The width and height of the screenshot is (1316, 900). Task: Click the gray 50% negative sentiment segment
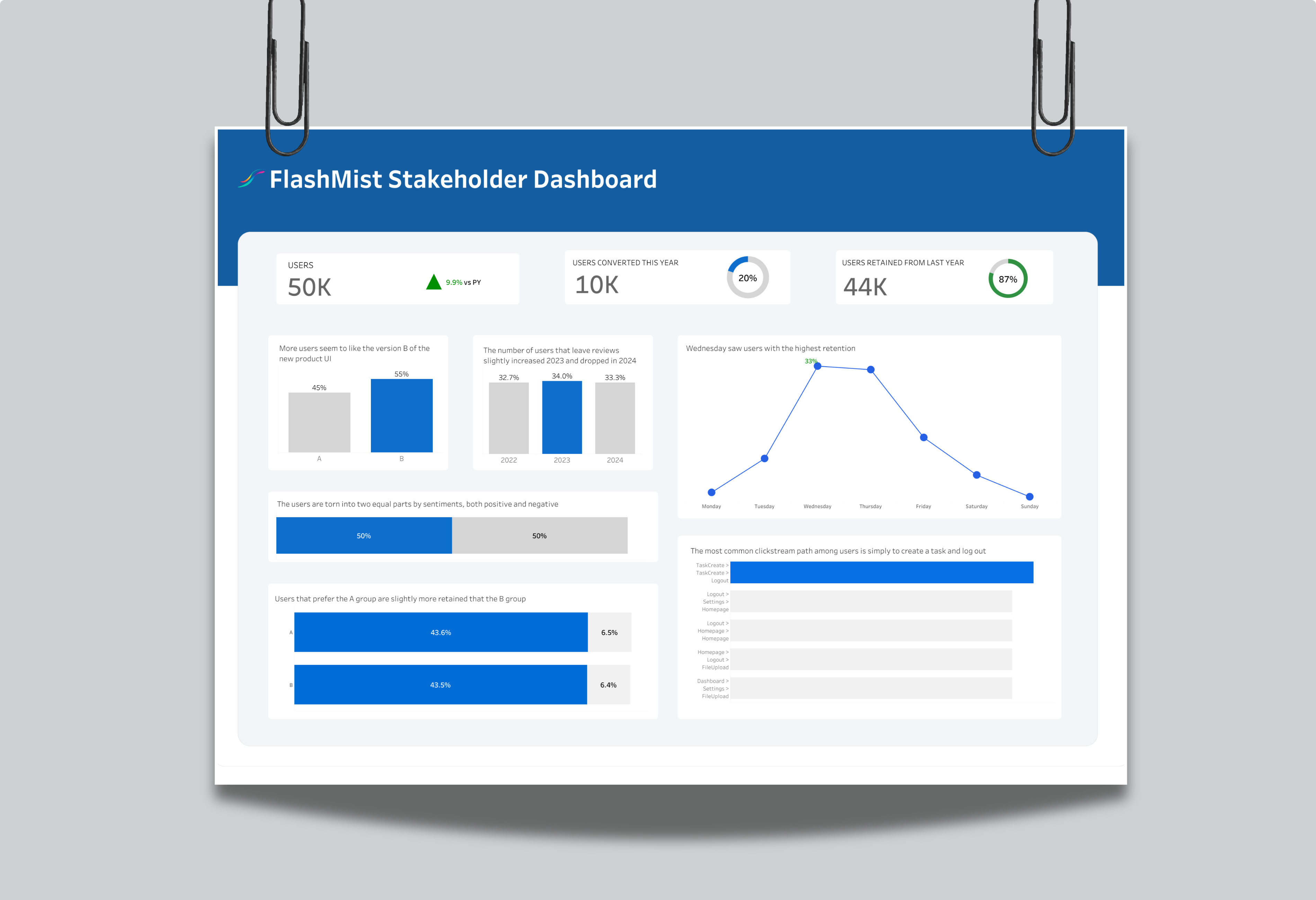pyautogui.click(x=540, y=535)
